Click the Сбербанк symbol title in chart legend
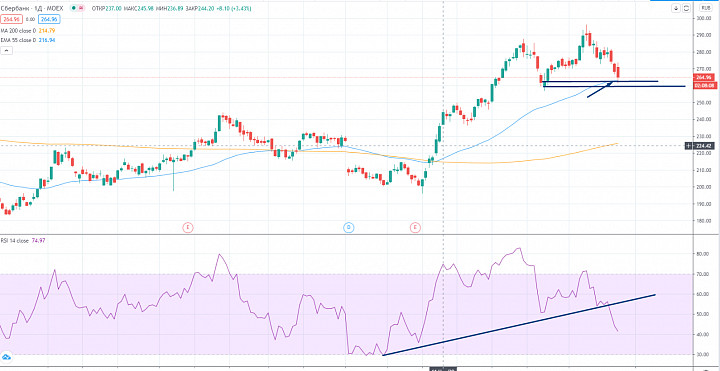Image resolution: width=720 pixels, height=371 pixels. (x=32, y=8)
